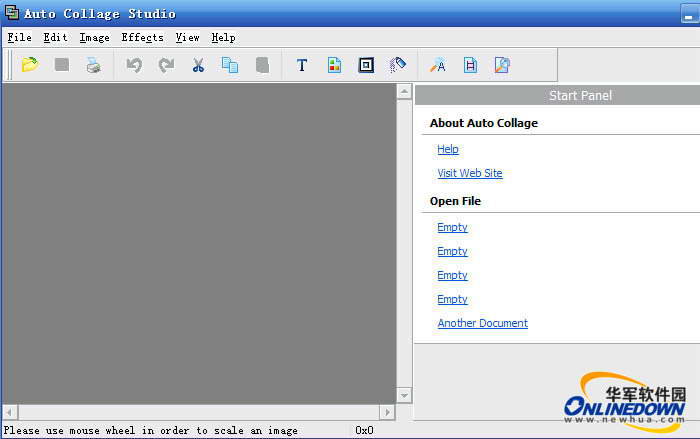Minimize the Auto Collage Studio window
700x439 pixels.
click(x=690, y=14)
